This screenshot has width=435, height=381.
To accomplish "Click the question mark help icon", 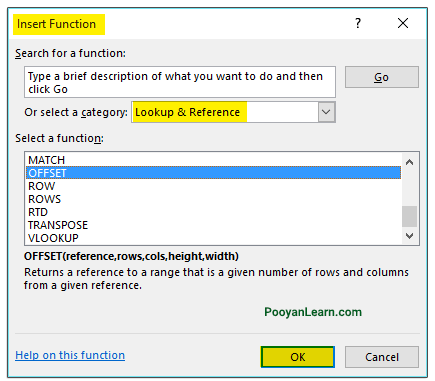I will coord(358,23).
